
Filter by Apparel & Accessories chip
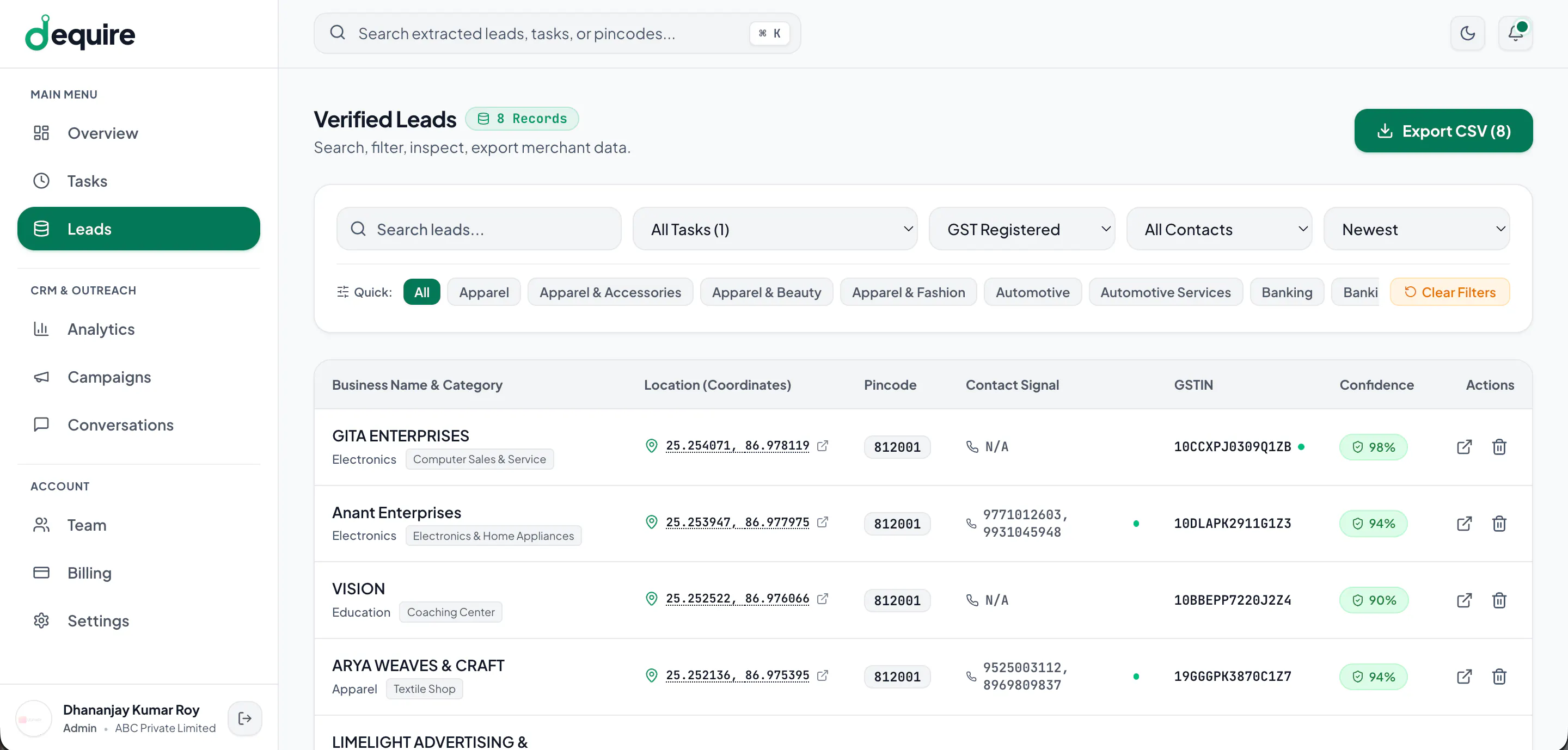(610, 292)
